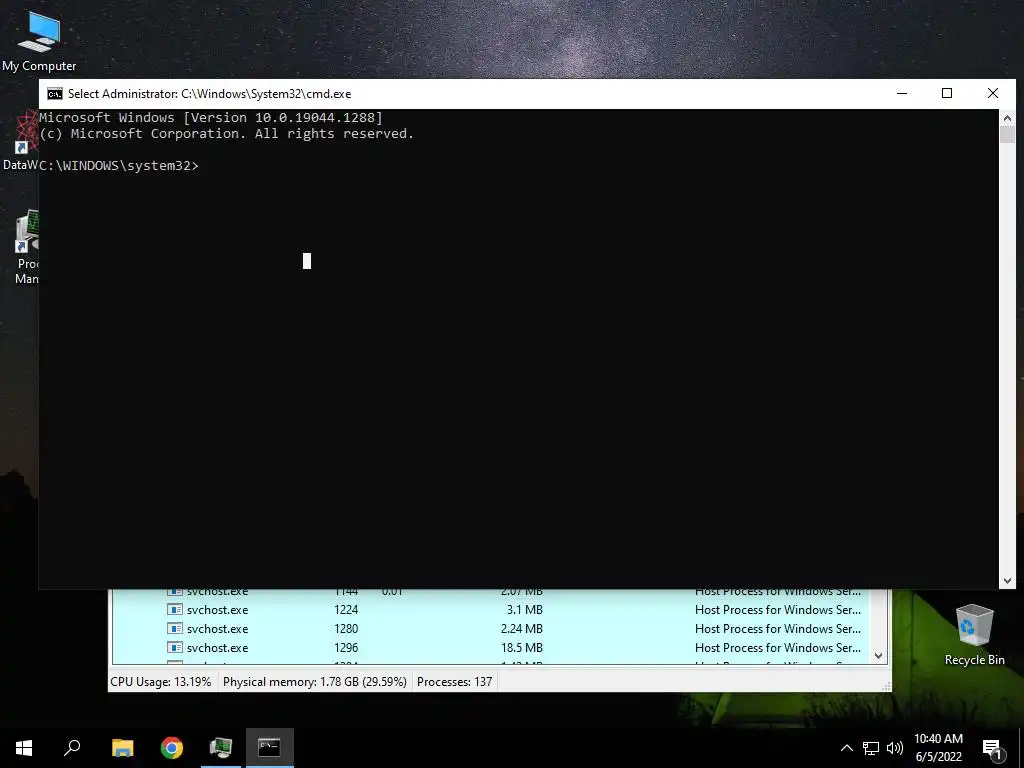Open the Windows Start menu
The image size is (1024, 768).
click(24, 748)
